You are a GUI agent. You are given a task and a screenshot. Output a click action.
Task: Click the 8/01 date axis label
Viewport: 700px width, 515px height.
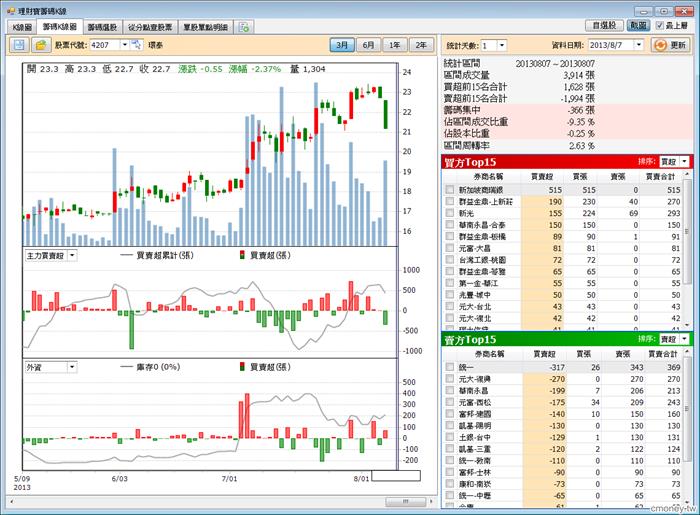coord(361,478)
